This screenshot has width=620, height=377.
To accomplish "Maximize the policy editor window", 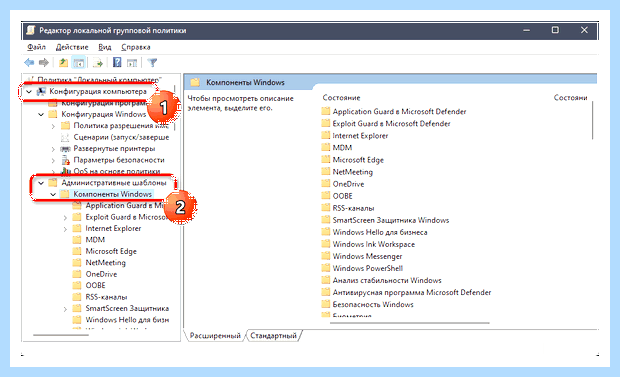I will [555, 30].
